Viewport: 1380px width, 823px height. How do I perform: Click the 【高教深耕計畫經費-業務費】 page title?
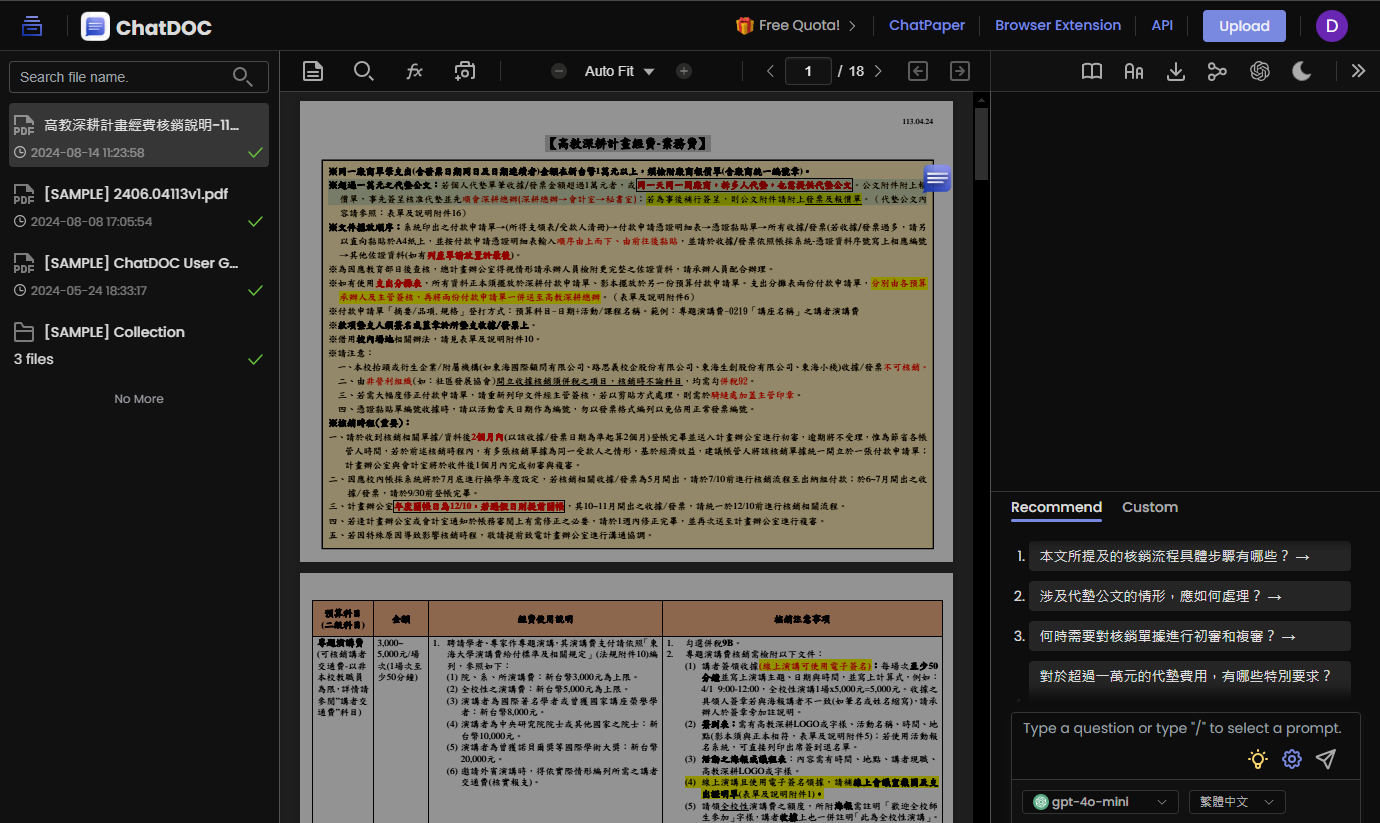point(627,144)
